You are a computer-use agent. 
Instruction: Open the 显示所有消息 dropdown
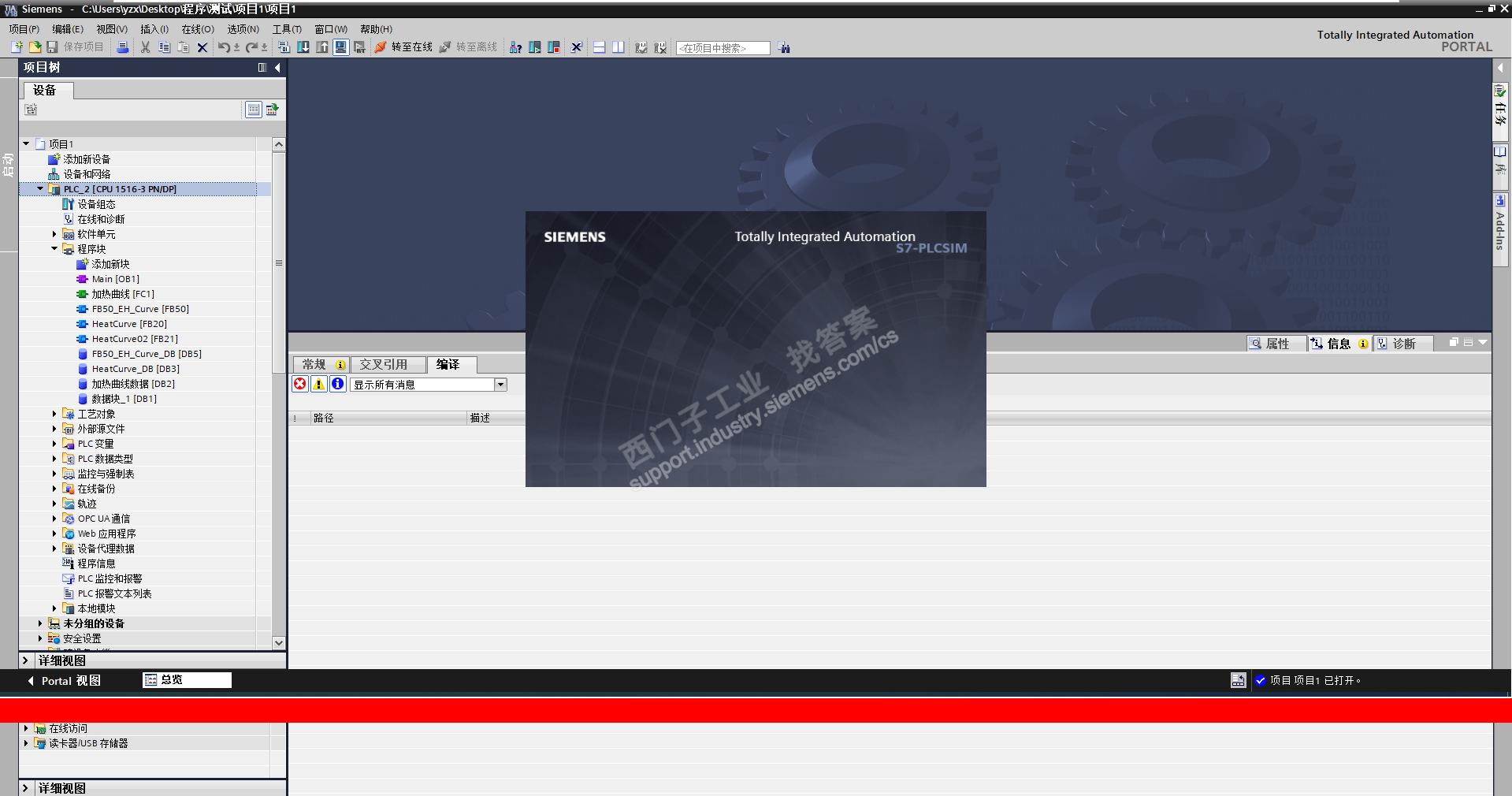point(500,385)
